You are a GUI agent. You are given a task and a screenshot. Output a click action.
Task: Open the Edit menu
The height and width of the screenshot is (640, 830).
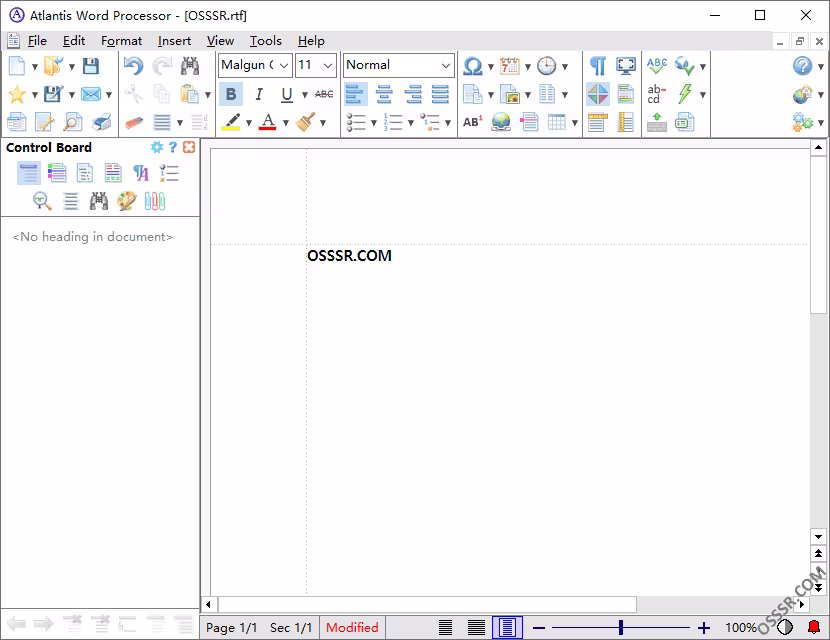tap(74, 41)
